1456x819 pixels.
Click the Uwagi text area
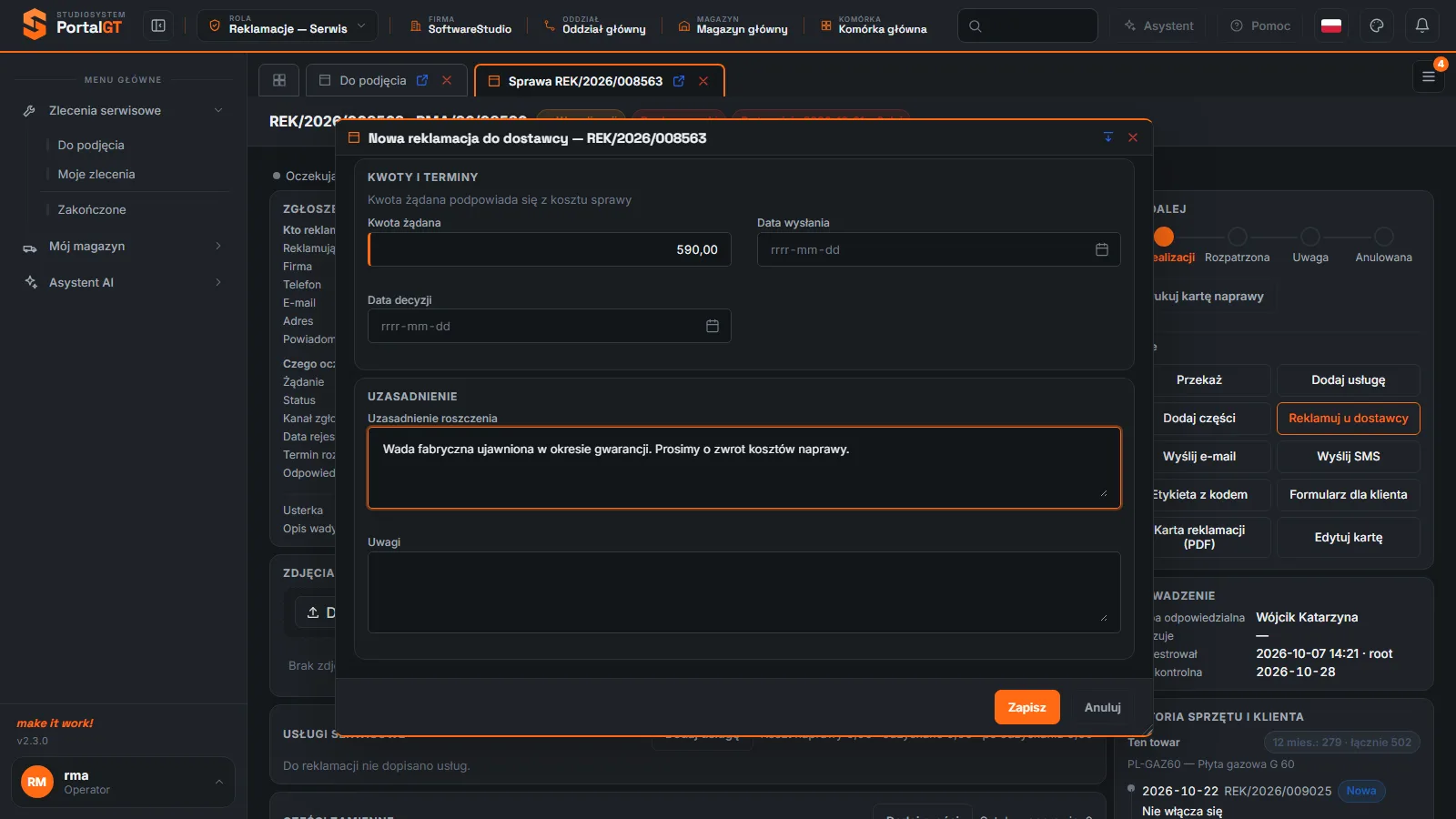[x=744, y=592]
